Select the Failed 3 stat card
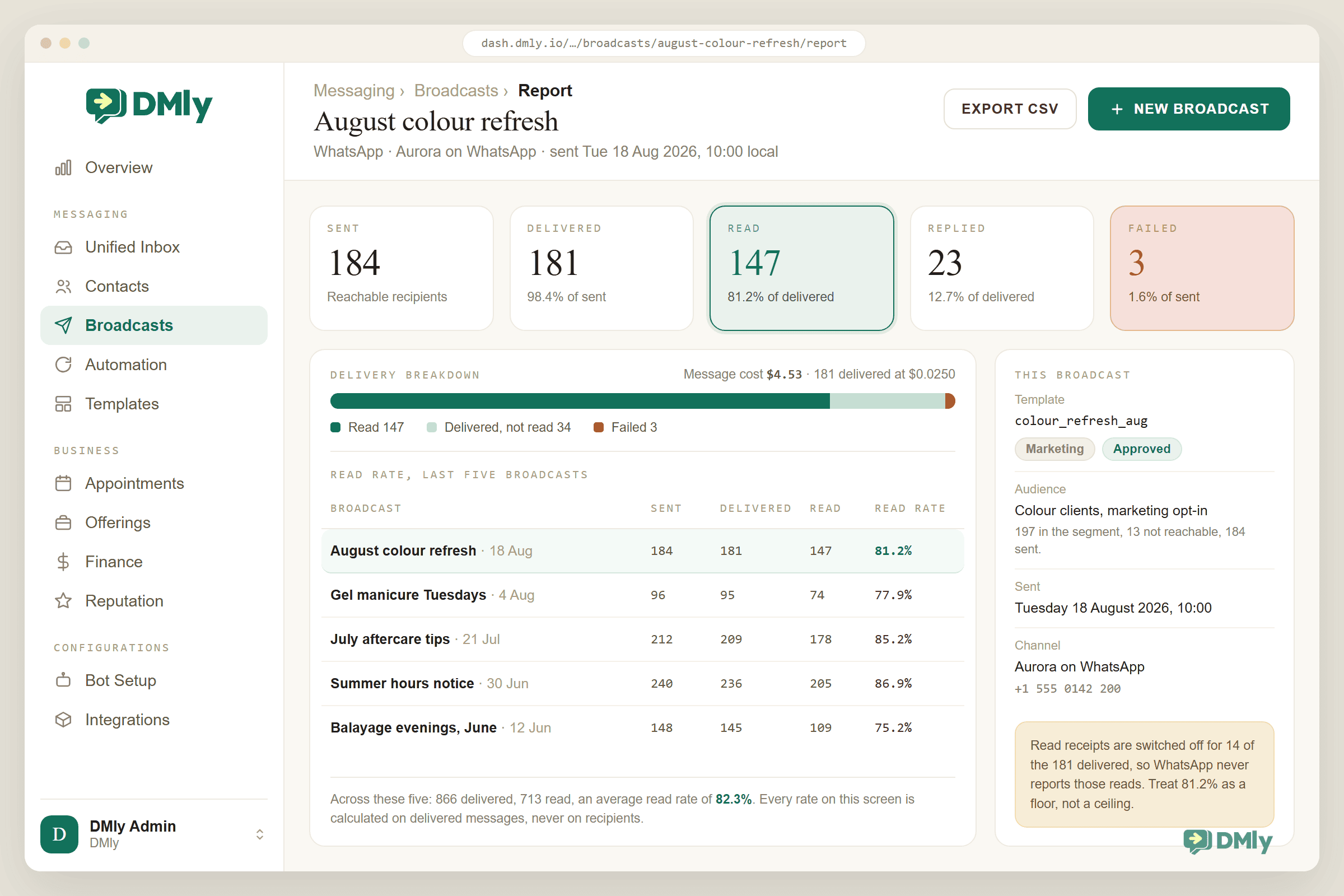The height and width of the screenshot is (896, 1344). coord(1202,268)
